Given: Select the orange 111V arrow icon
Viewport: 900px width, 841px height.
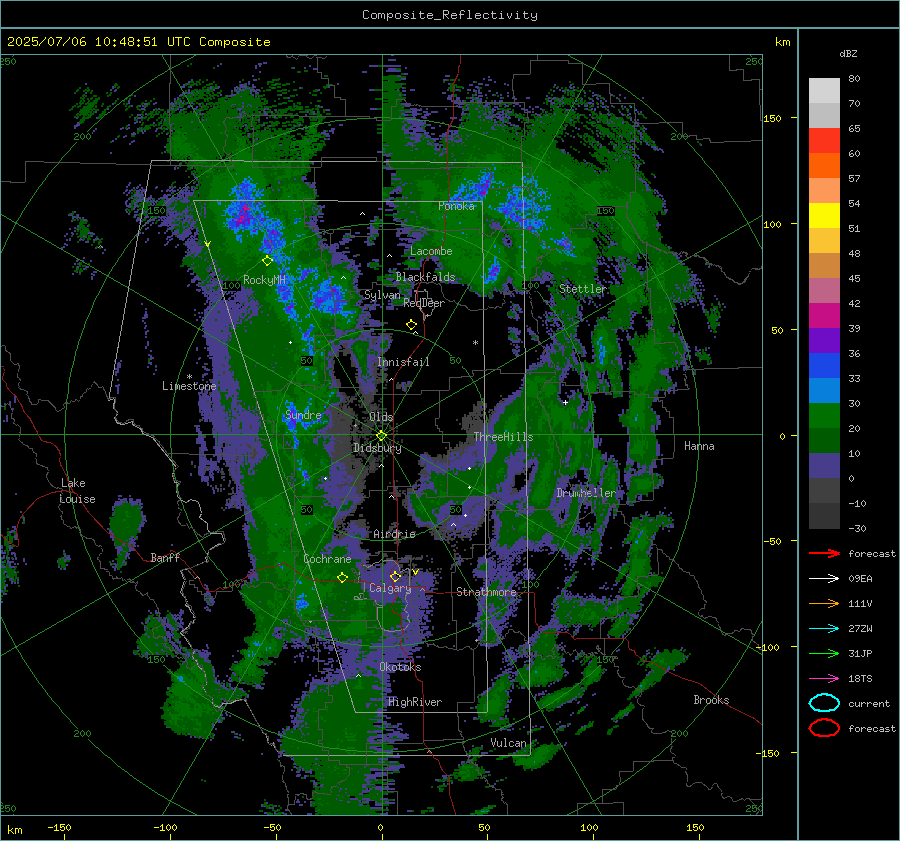Looking at the screenshot, I should (824, 603).
